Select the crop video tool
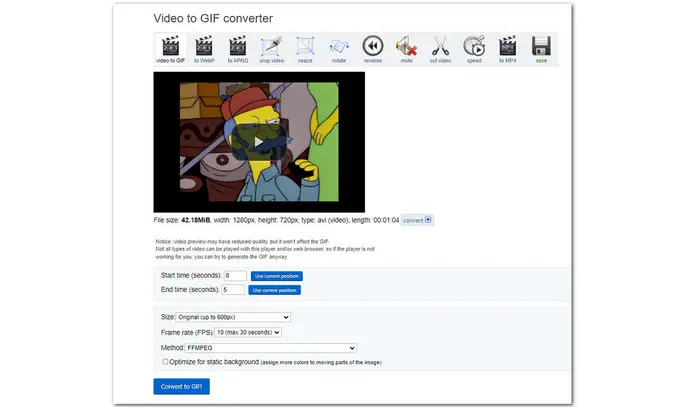700x407 pixels. pyautogui.click(x=271, y=49)
